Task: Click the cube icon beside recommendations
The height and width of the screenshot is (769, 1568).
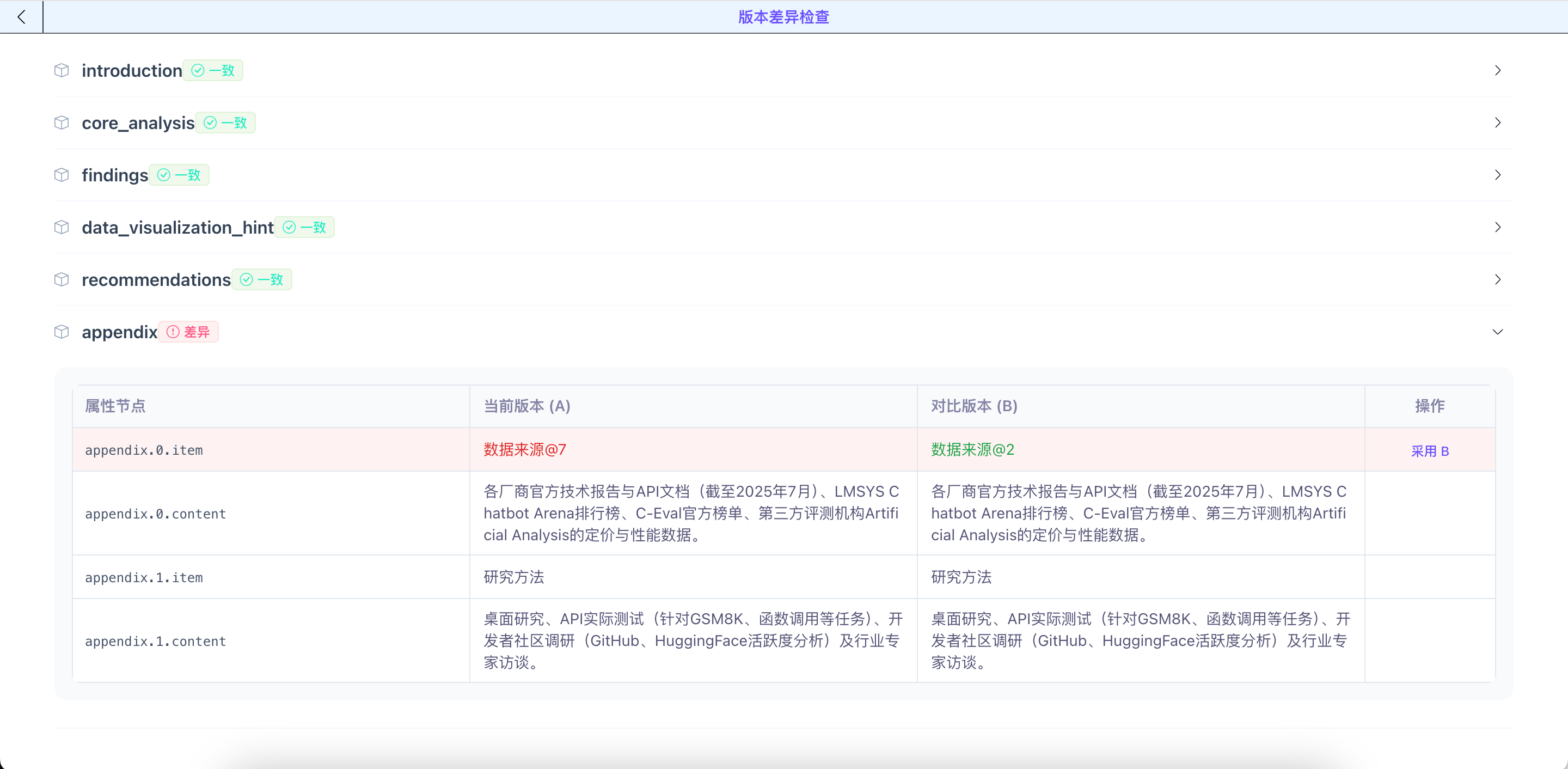Action: point(62,280)
